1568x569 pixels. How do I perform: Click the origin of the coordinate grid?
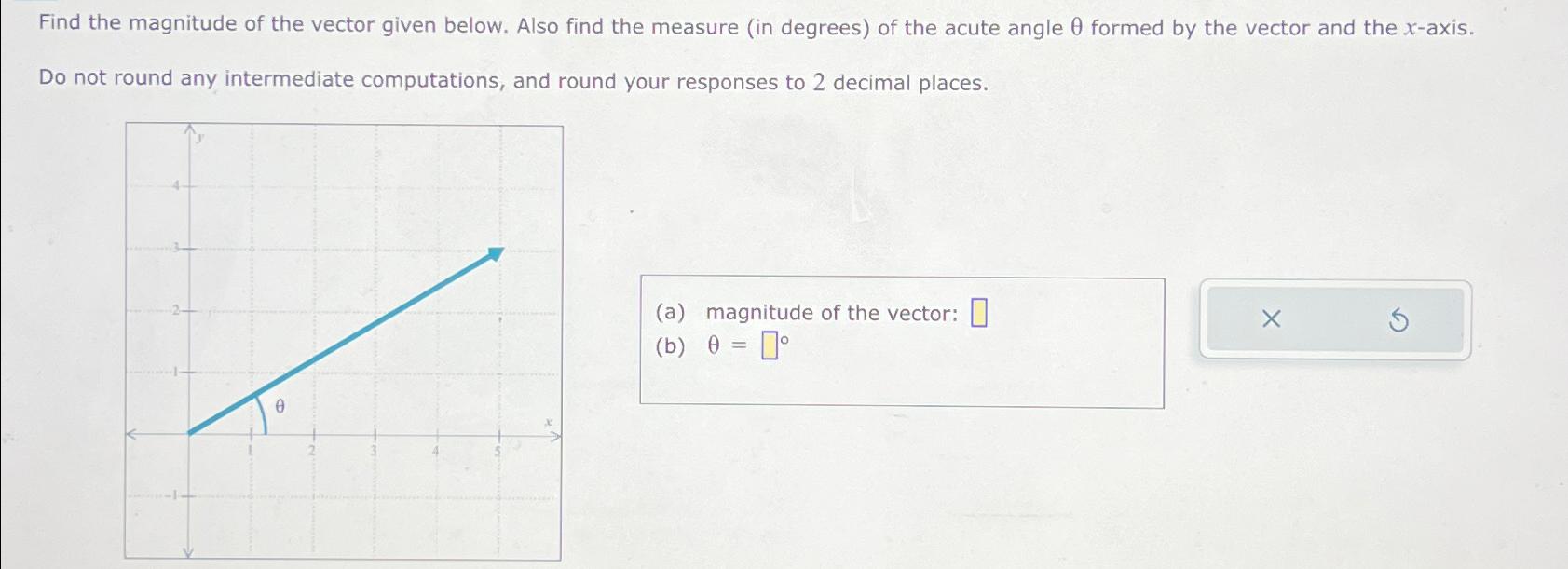coord(189,433)
